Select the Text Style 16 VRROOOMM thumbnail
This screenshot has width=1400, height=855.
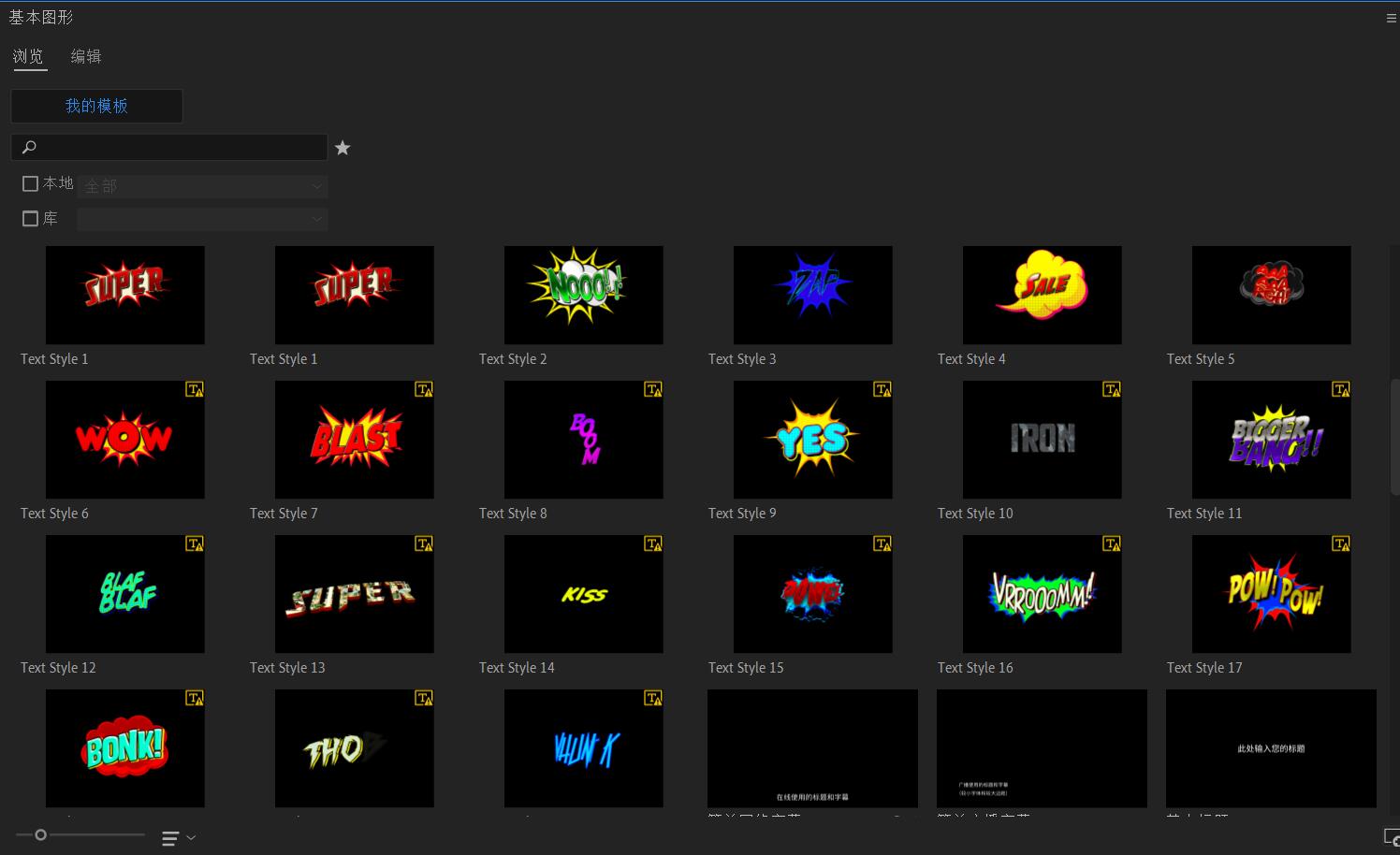(1042, 594)
